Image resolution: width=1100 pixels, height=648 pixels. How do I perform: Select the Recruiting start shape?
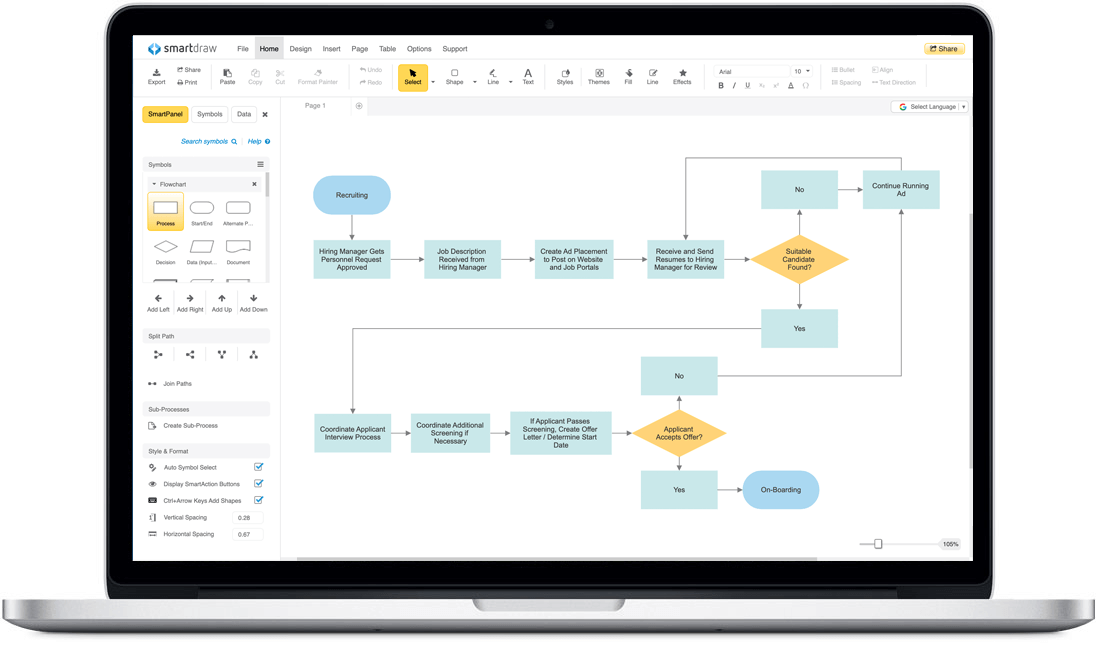(351, 195)
